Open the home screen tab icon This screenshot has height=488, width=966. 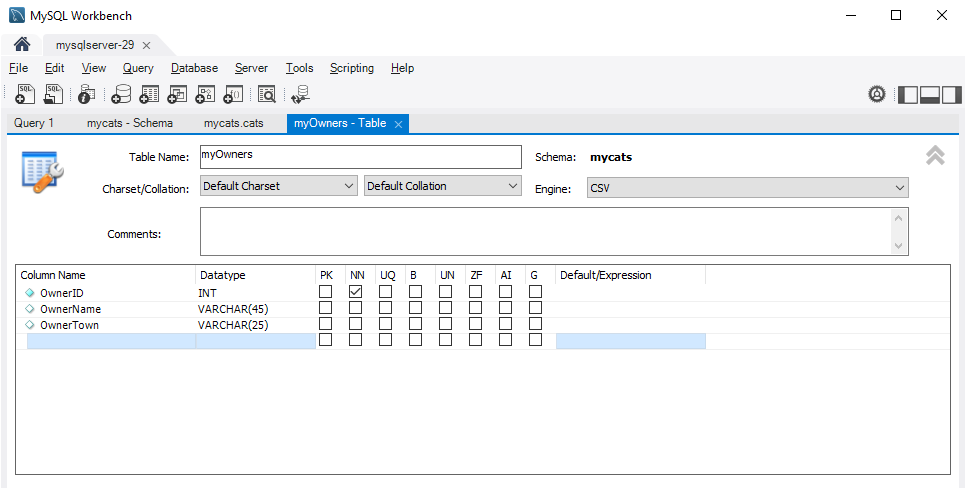click(x=22, y=44)
